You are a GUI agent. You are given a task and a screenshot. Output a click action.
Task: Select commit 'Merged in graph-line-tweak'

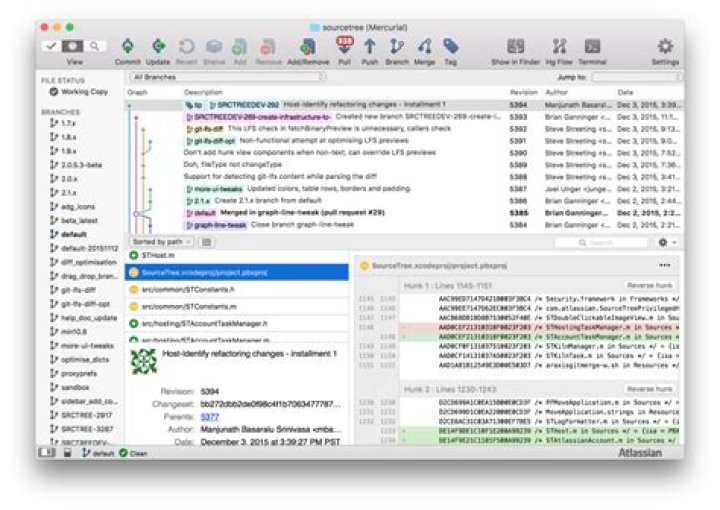(x=404, y=213)
